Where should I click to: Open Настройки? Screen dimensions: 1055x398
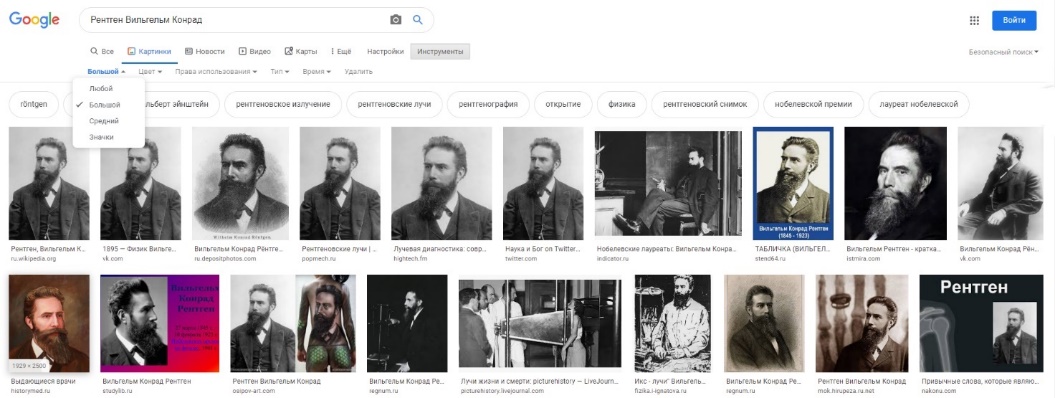click(385, 52)
